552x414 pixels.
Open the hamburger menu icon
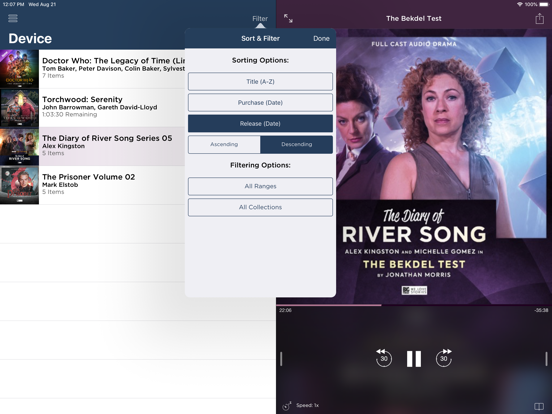(13, 18)
